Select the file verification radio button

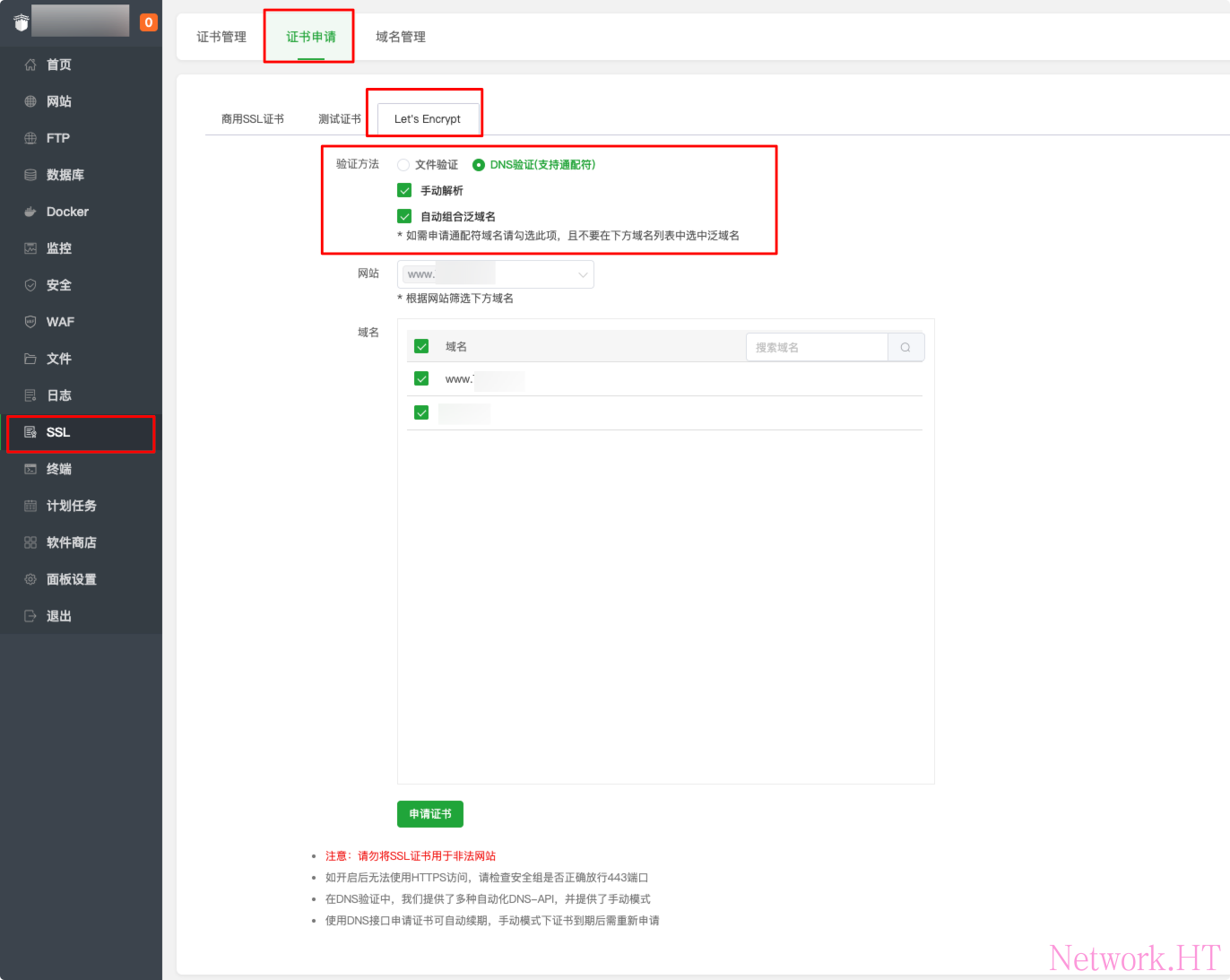403,165
